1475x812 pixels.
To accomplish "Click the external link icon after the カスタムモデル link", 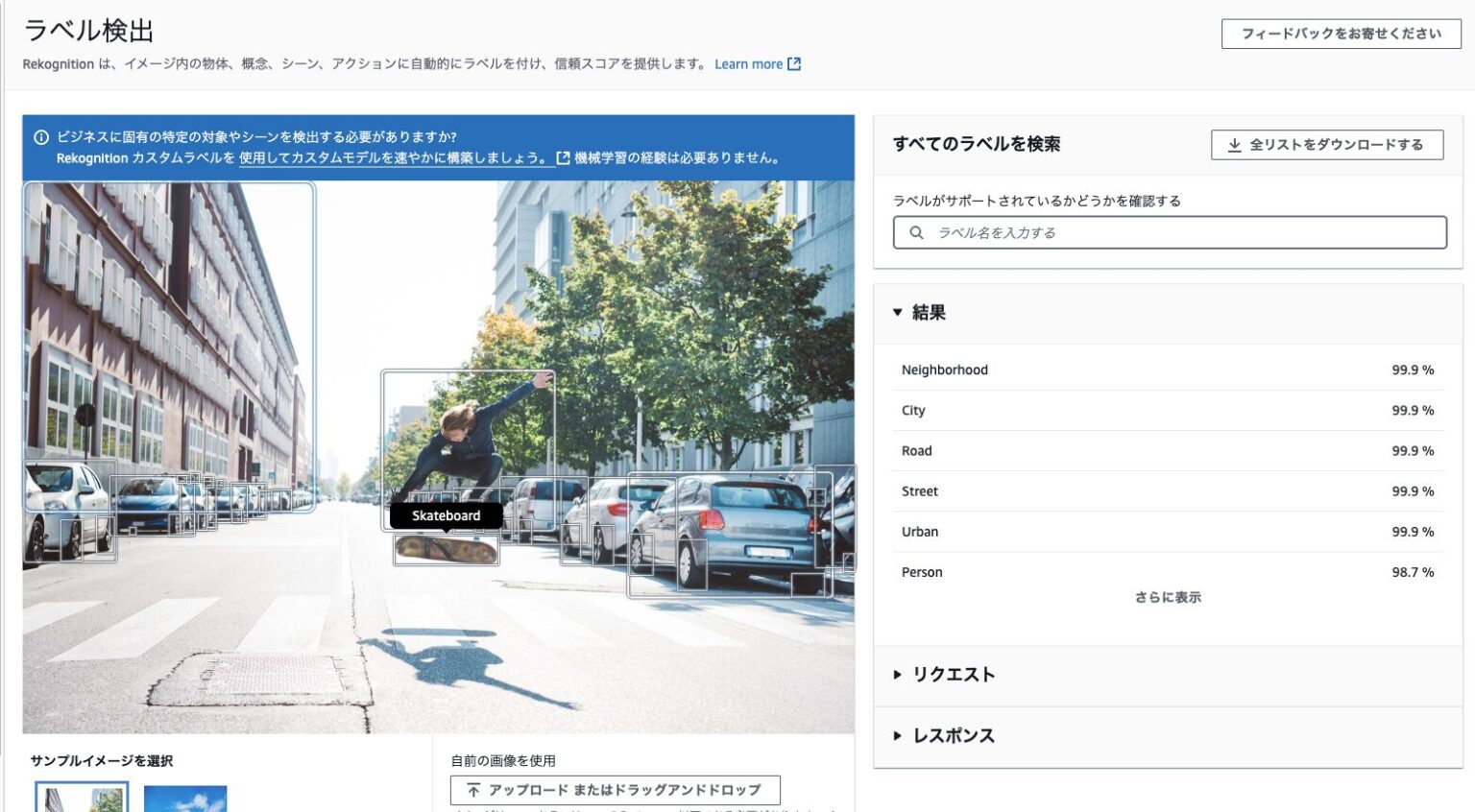I will coord(561,158).
